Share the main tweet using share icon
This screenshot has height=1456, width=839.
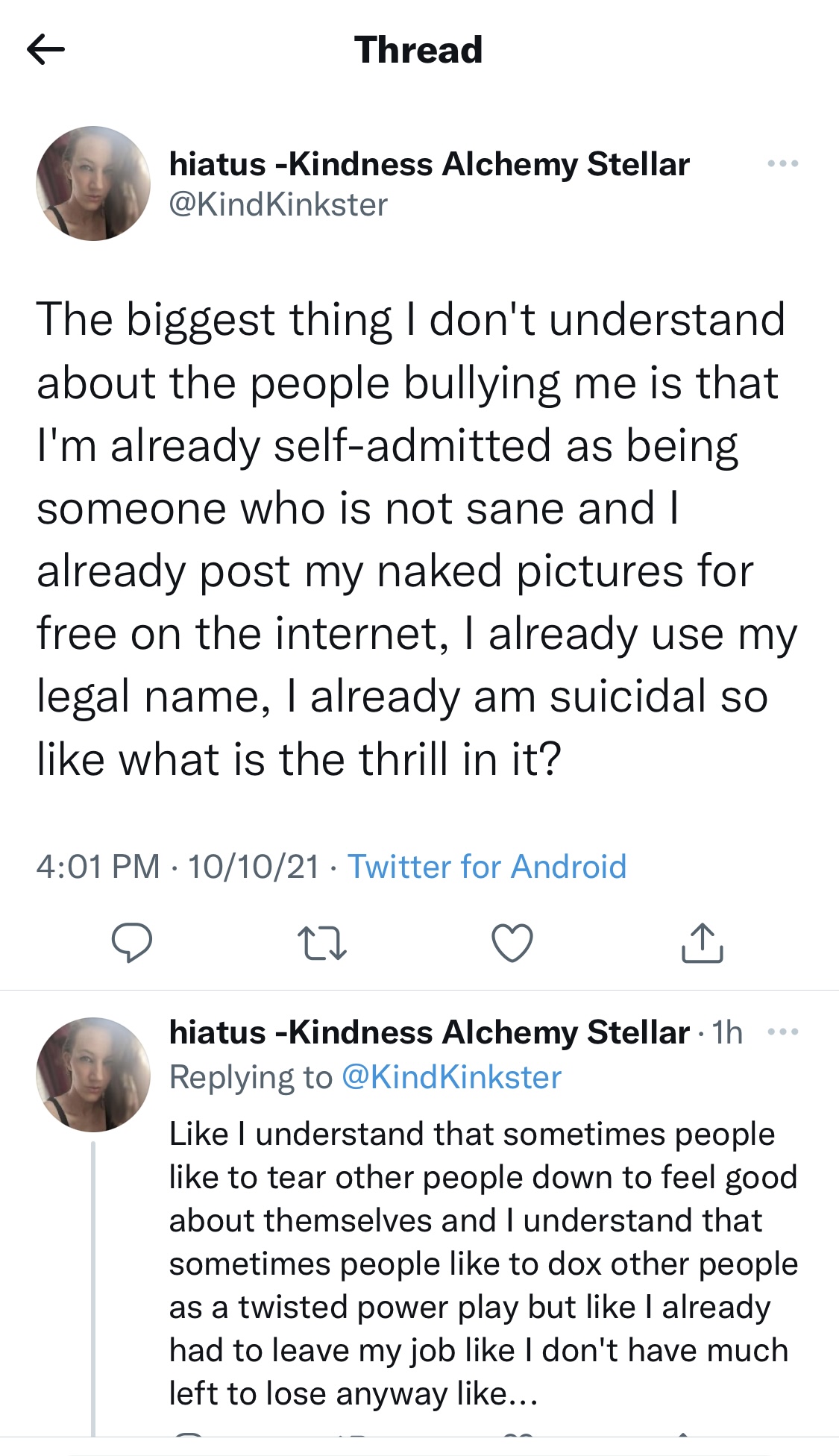702,943
